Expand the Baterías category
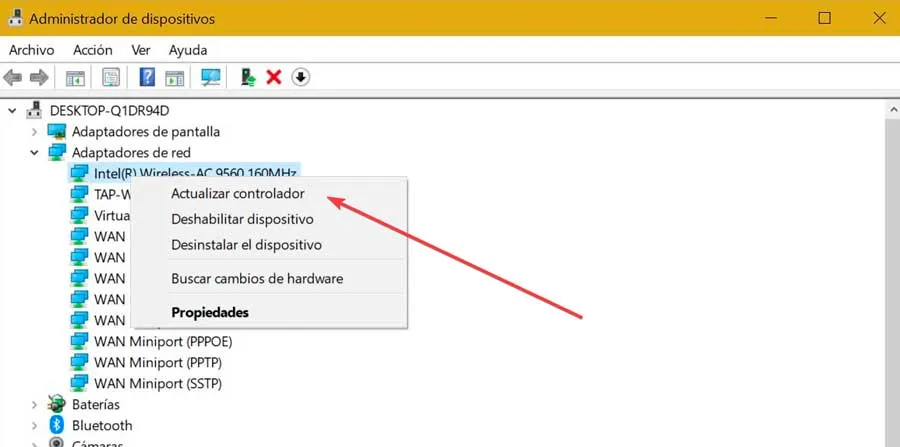900x447 pixels. click(x=35, y=404)
